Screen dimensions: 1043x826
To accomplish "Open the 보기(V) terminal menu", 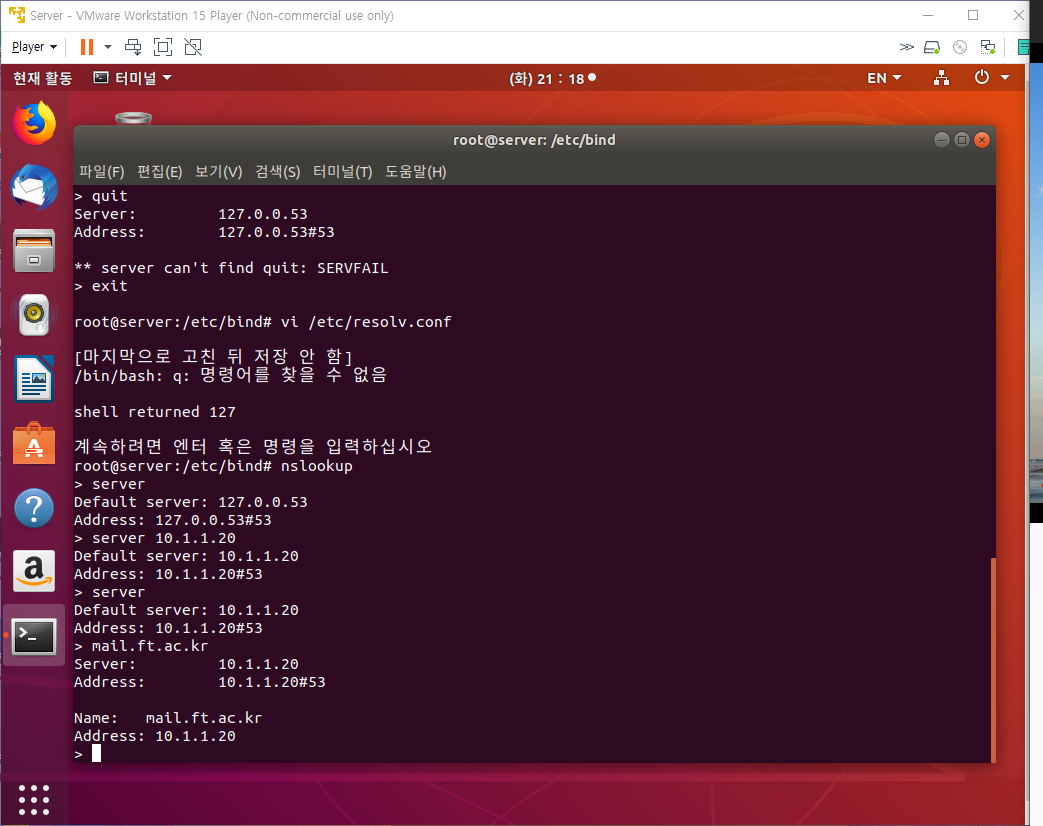I will [x=218, y=172].
